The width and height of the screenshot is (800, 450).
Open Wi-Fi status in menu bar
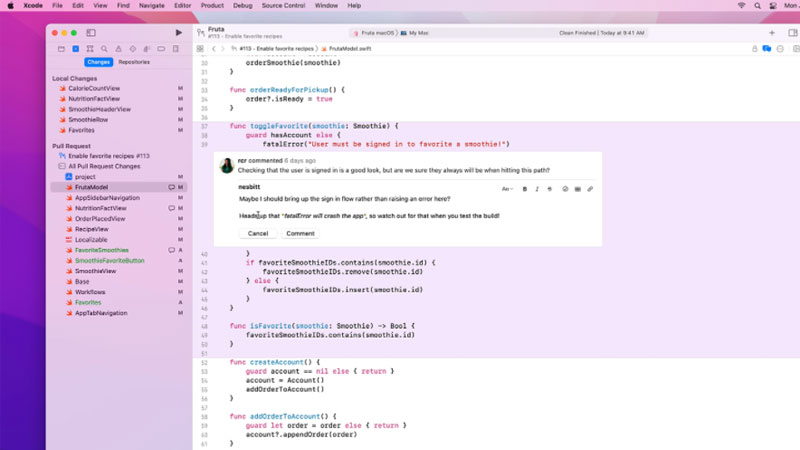741,6
